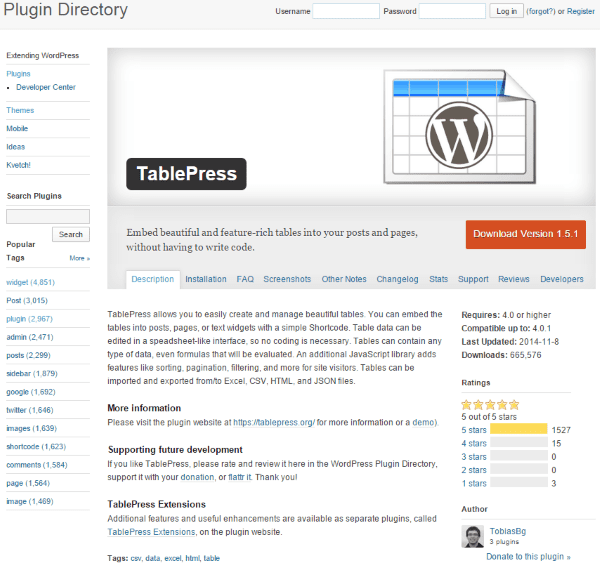The height and width of the screenshot is (568, 600).
Task: Filter reviews by 5 stars
Action: point(474,430)
